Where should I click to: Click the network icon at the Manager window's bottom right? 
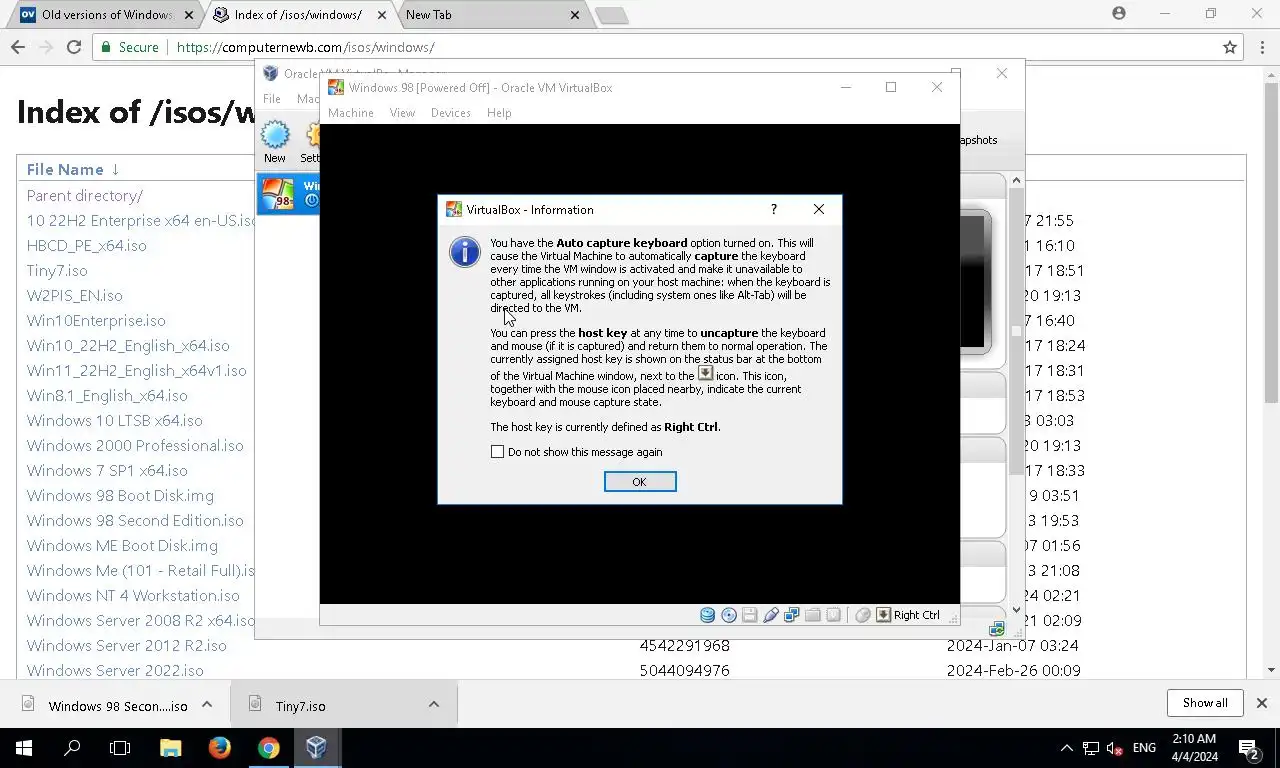[996, 629]
